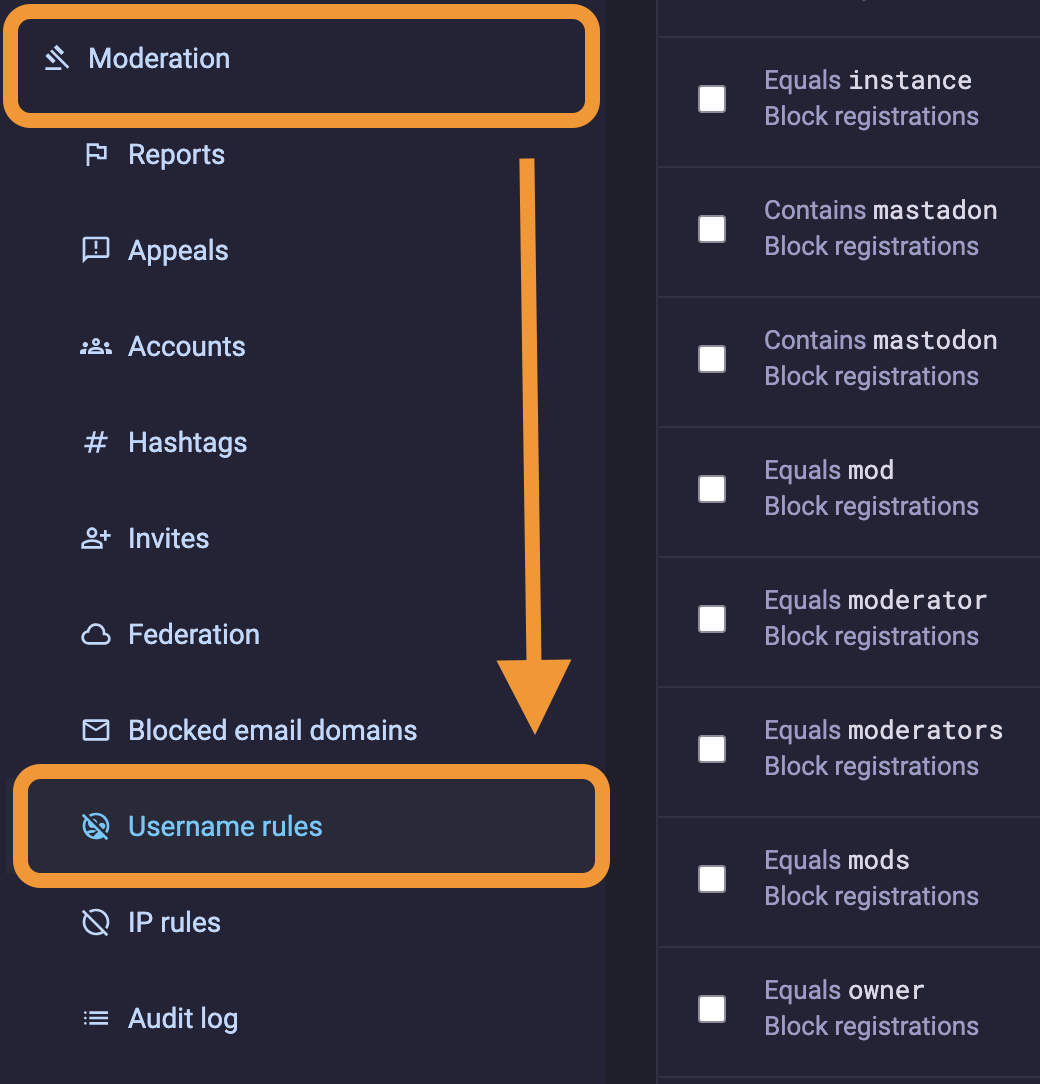Click the Moderation gavel icon
Image resolution: width=1040 pixels, height=1084 pixels.
click(x=57, y=59)
